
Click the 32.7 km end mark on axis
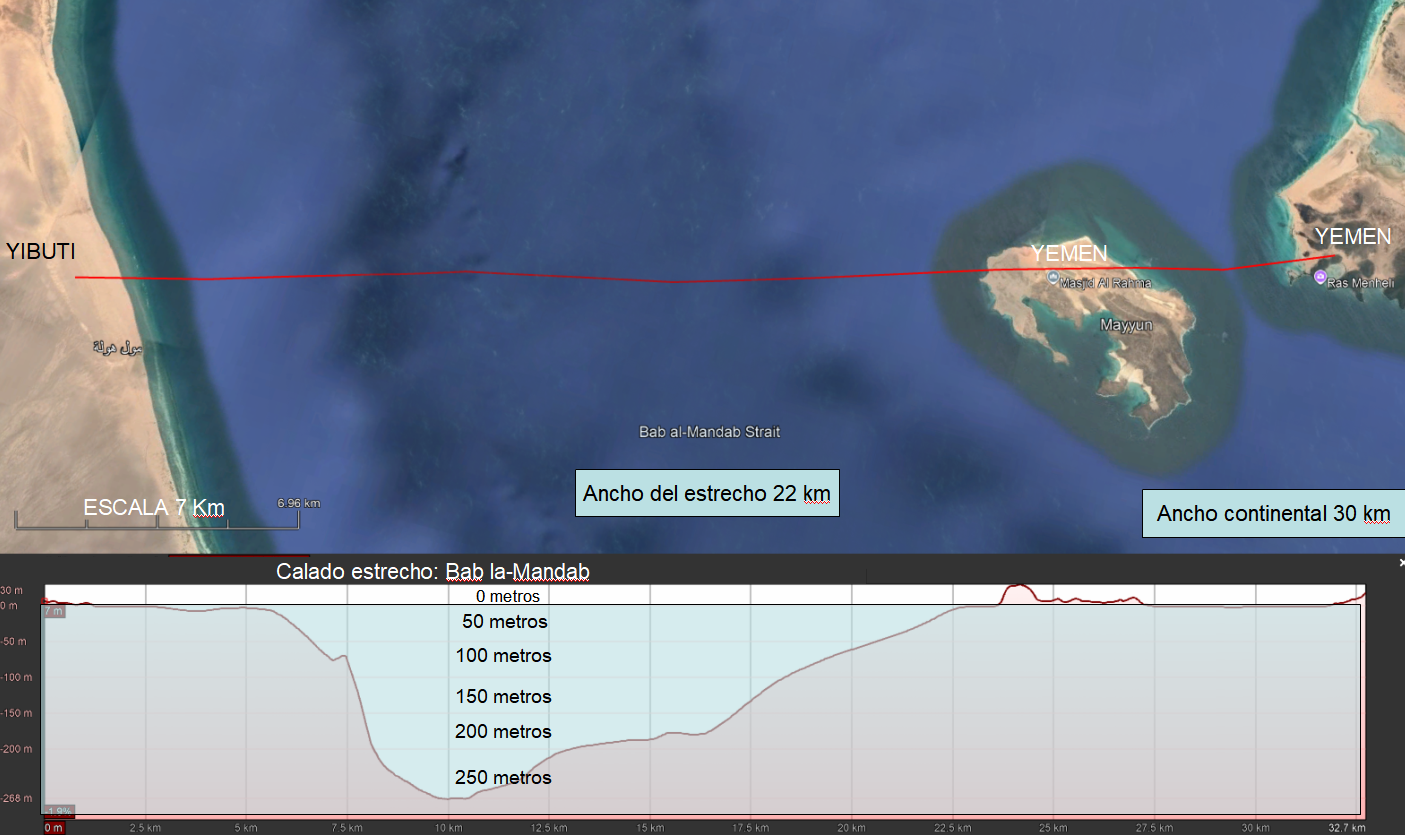[1344, 828]
